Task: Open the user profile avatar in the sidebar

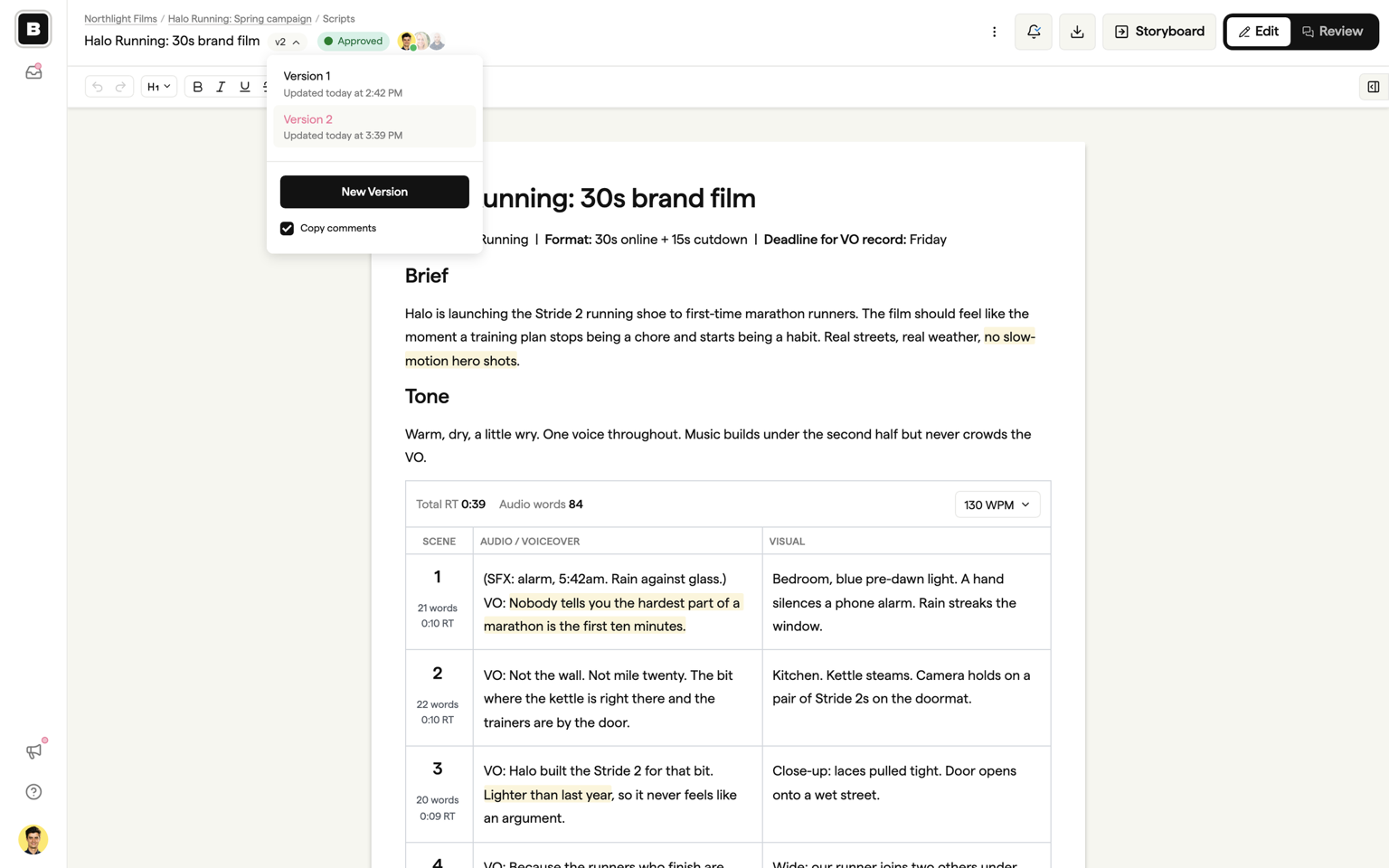Action: coord(33,840)
